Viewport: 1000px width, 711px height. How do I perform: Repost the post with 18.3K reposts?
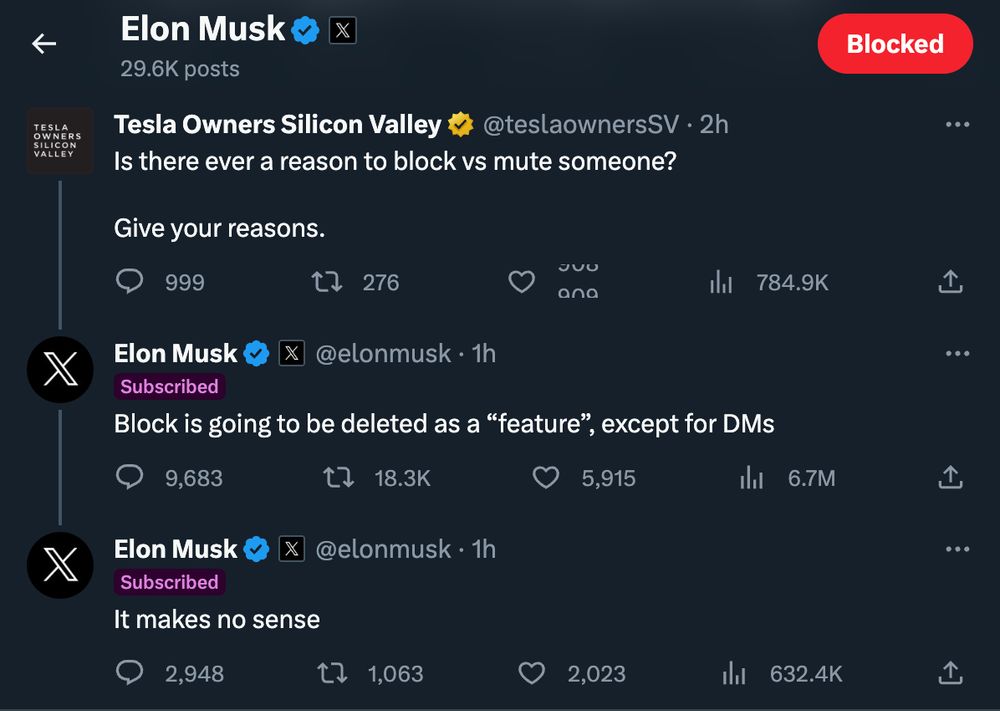pyautogui.click(x=339, y=478)
